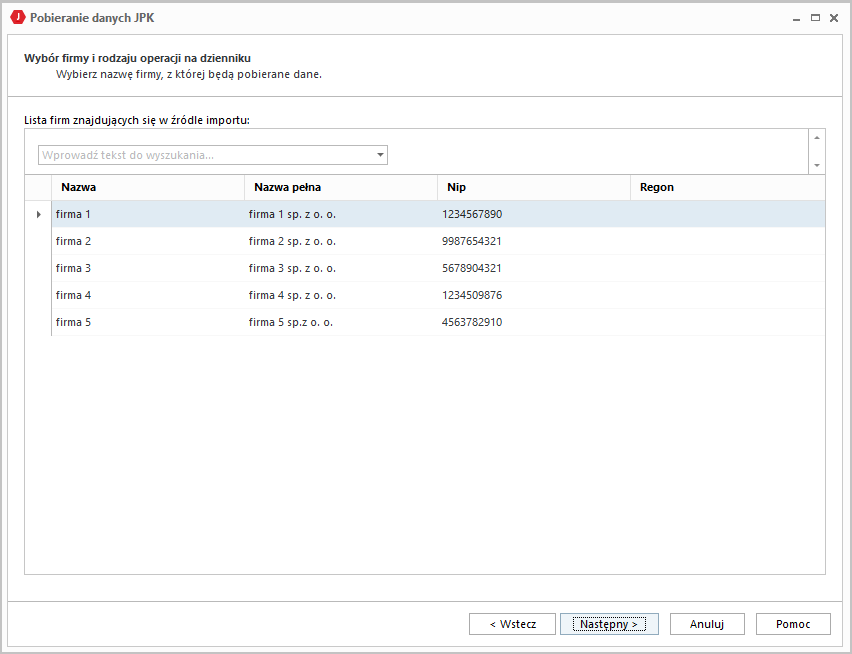
Task: Sort by the Nazwa column header
Action: point(147,187)
